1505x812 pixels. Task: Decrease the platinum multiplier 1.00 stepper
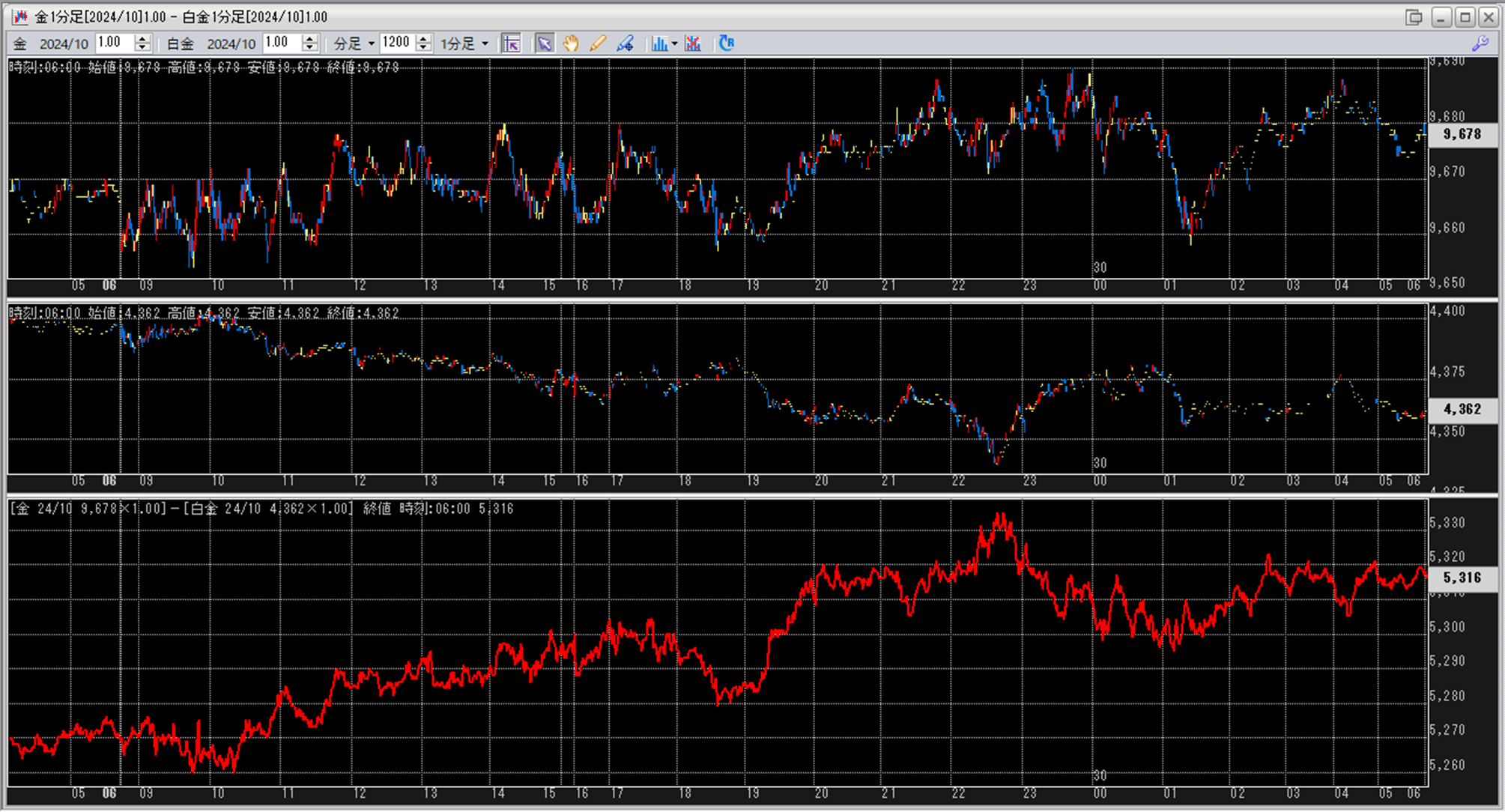(x=310, y=48)
